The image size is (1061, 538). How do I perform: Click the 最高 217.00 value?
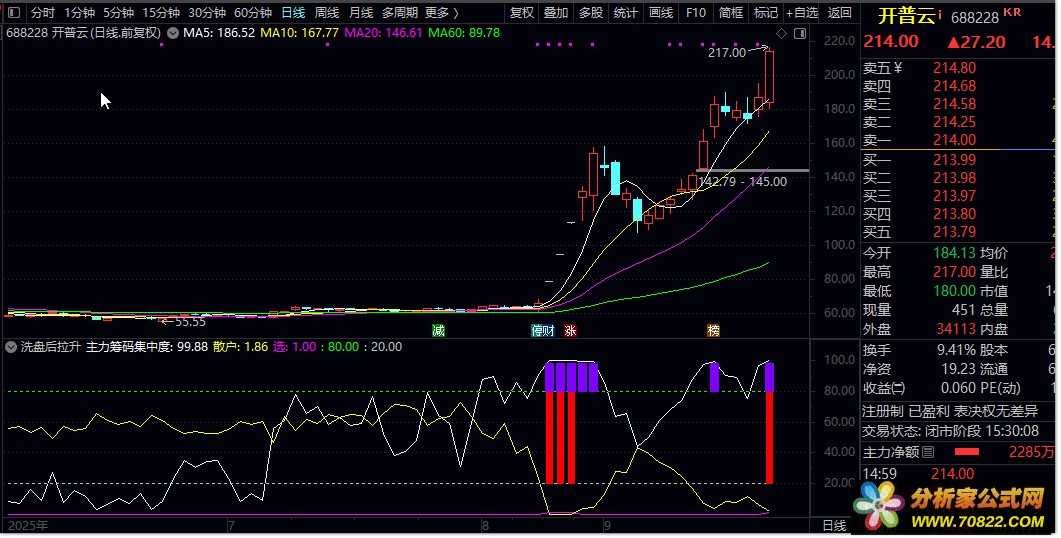[955, 272]
